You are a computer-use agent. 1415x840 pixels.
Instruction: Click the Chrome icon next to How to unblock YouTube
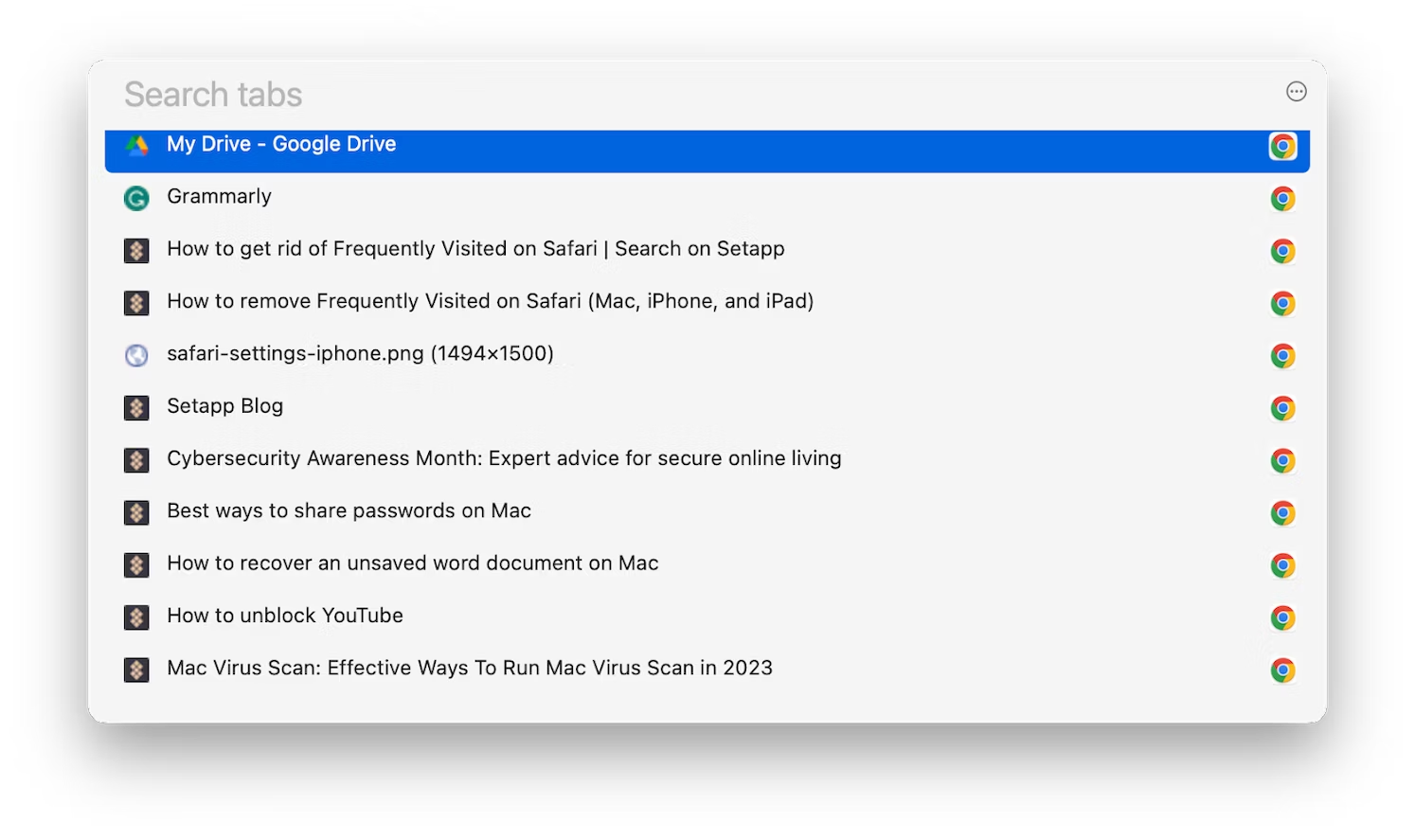point(1283,617)
